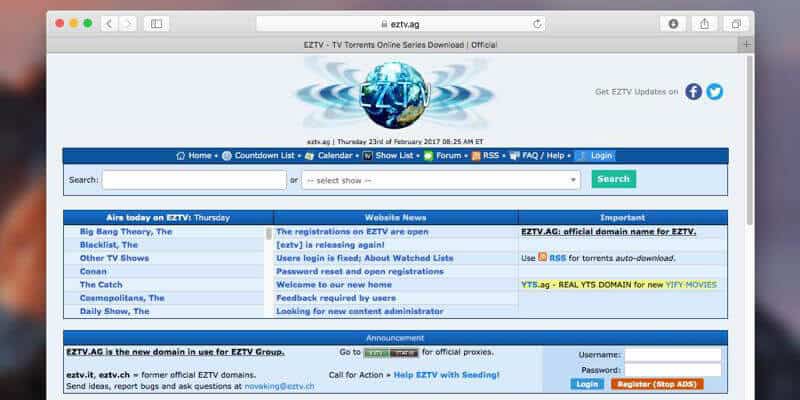Click the green Search button
The width and height of the screenshot is (800, 400).
(614, 179)
